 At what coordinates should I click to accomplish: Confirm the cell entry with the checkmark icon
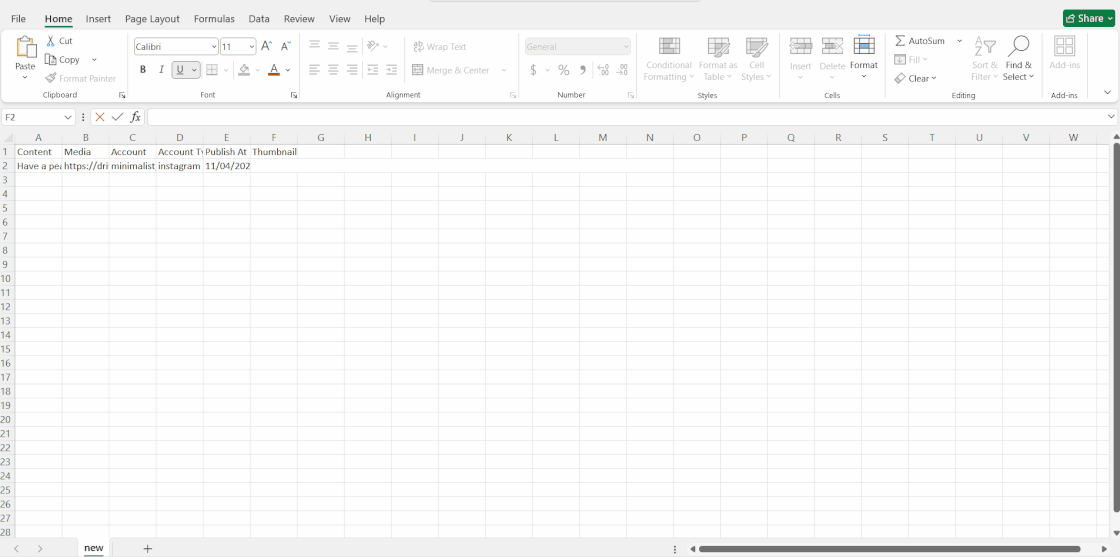pos(118,117)
